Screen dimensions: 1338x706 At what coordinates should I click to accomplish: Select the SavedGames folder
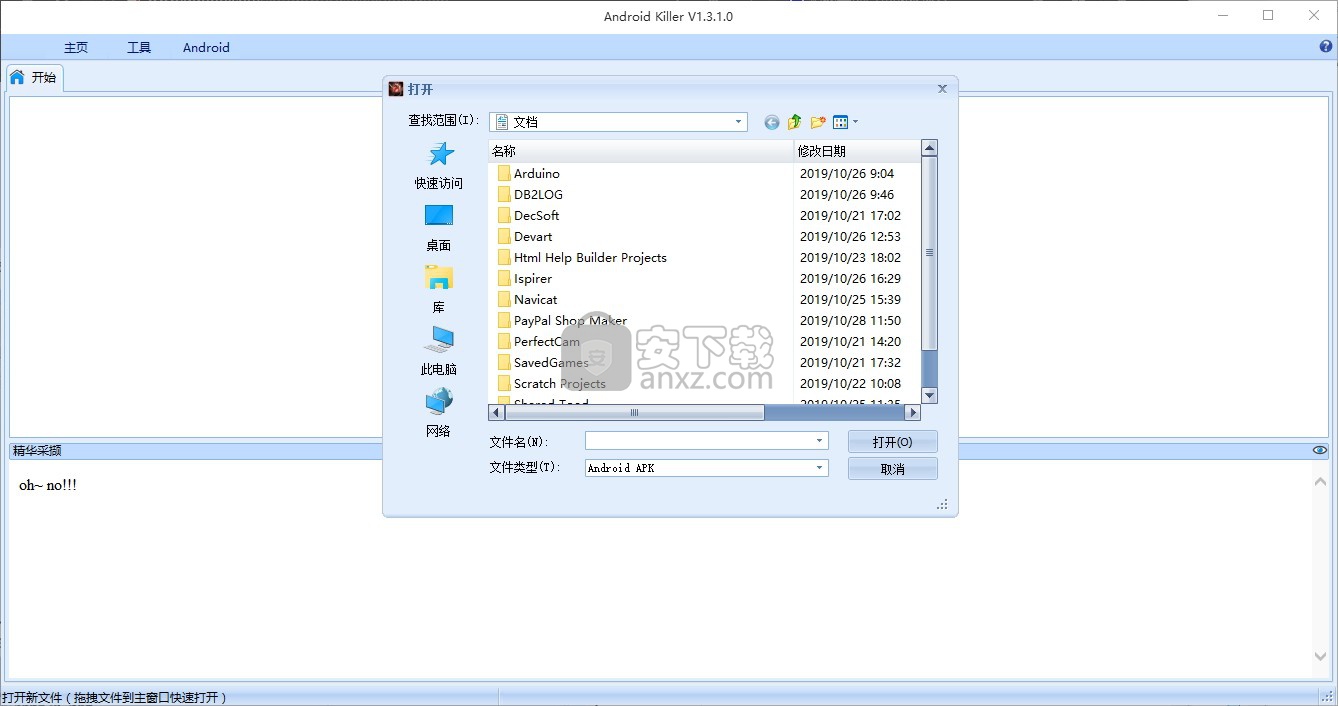551,362
